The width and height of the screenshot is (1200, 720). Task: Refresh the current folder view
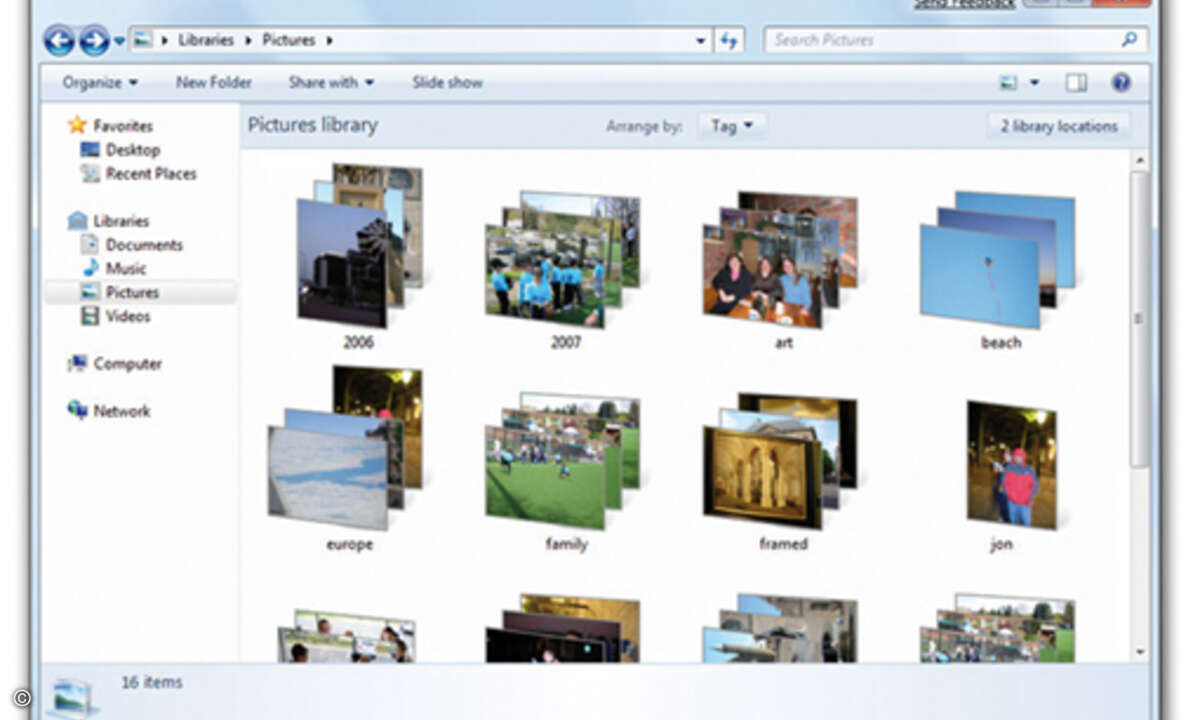(x=729, y=41)
